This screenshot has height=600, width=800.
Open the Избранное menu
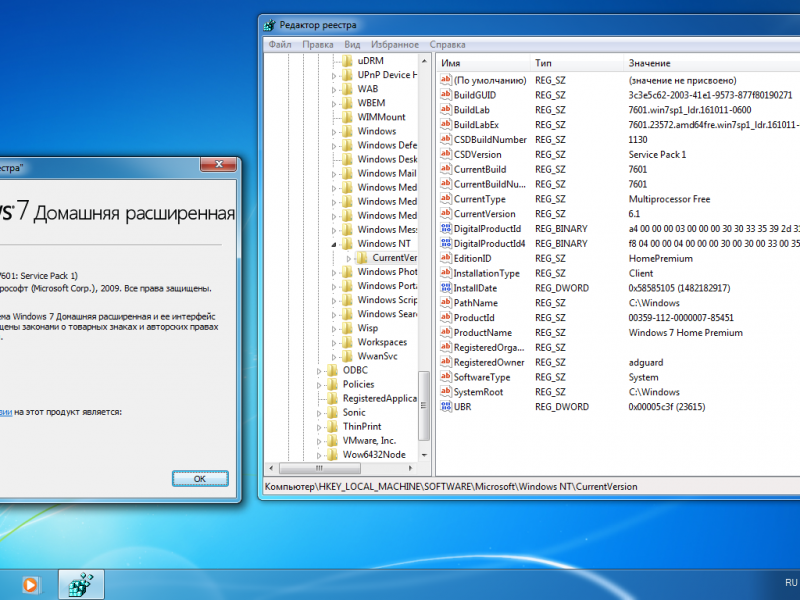395,44
